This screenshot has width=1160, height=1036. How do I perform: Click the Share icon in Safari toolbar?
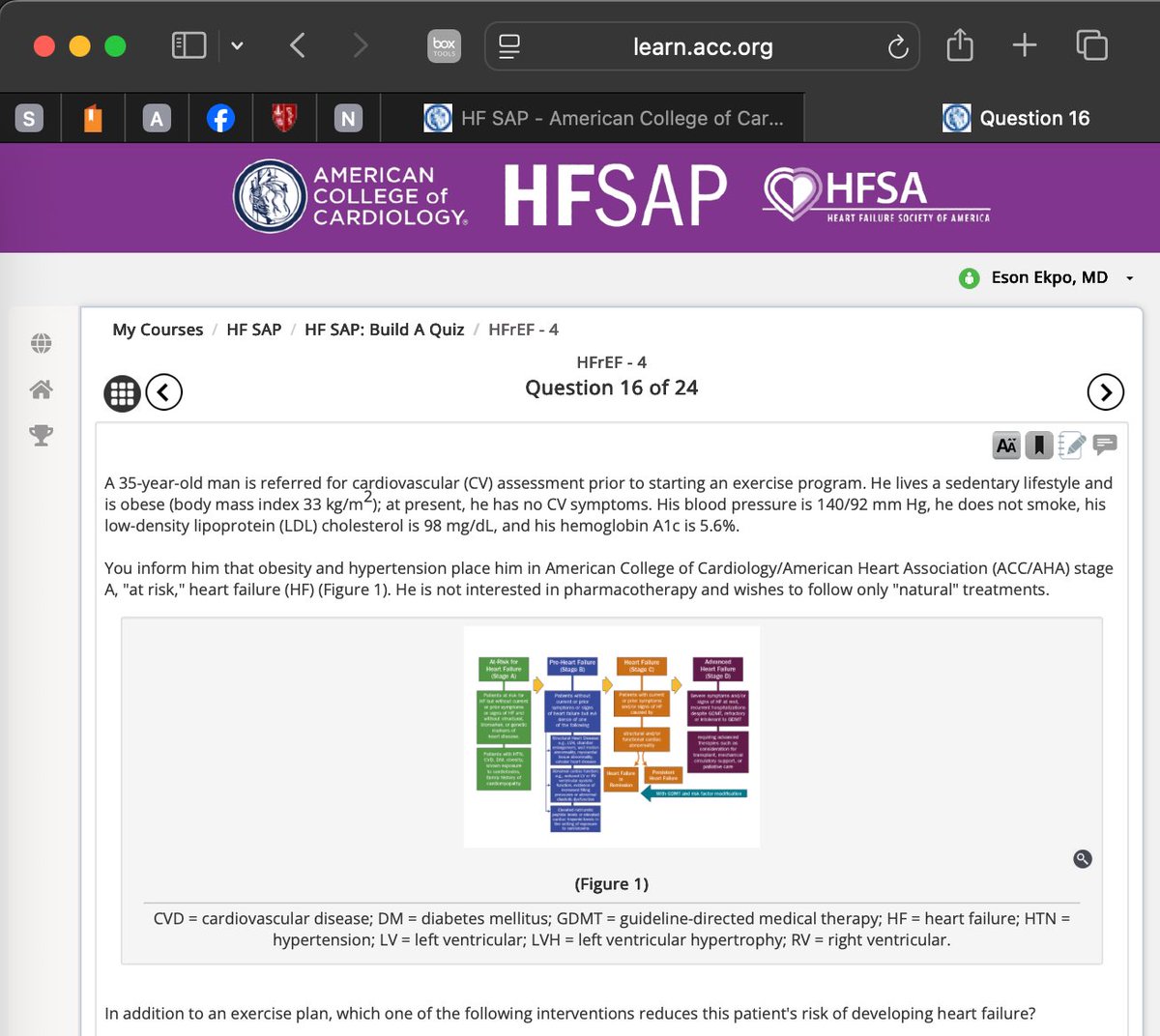[x=960, y=45]
